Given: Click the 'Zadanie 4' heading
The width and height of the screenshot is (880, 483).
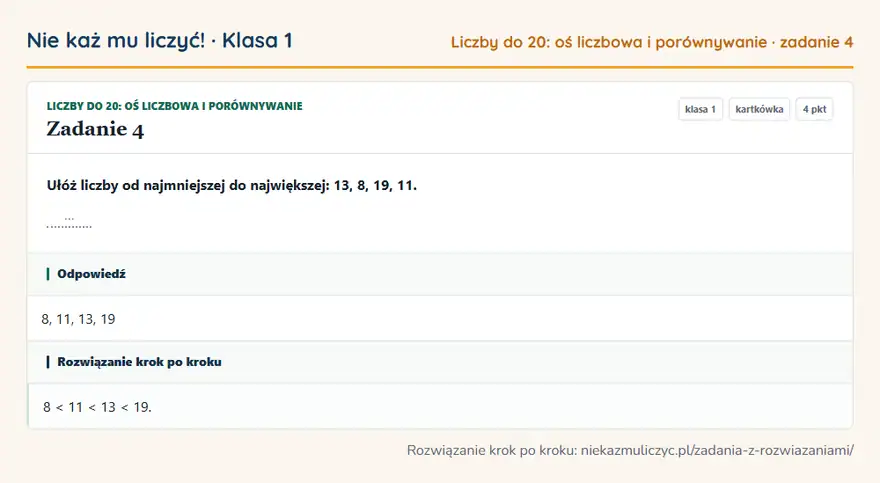Looking at the screenshot, I should 95,129.
